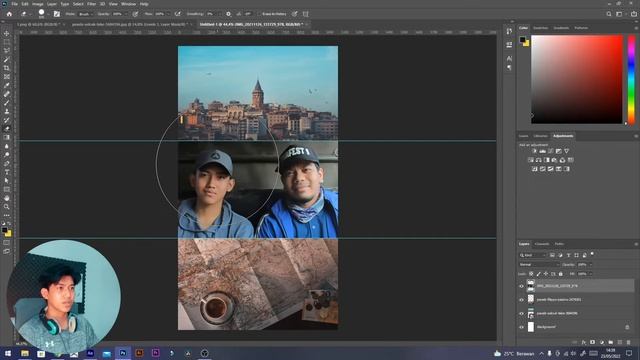Add a Brightness/Contrast adjustment
The height and width of the screenshot is (360, 640).
534,151
